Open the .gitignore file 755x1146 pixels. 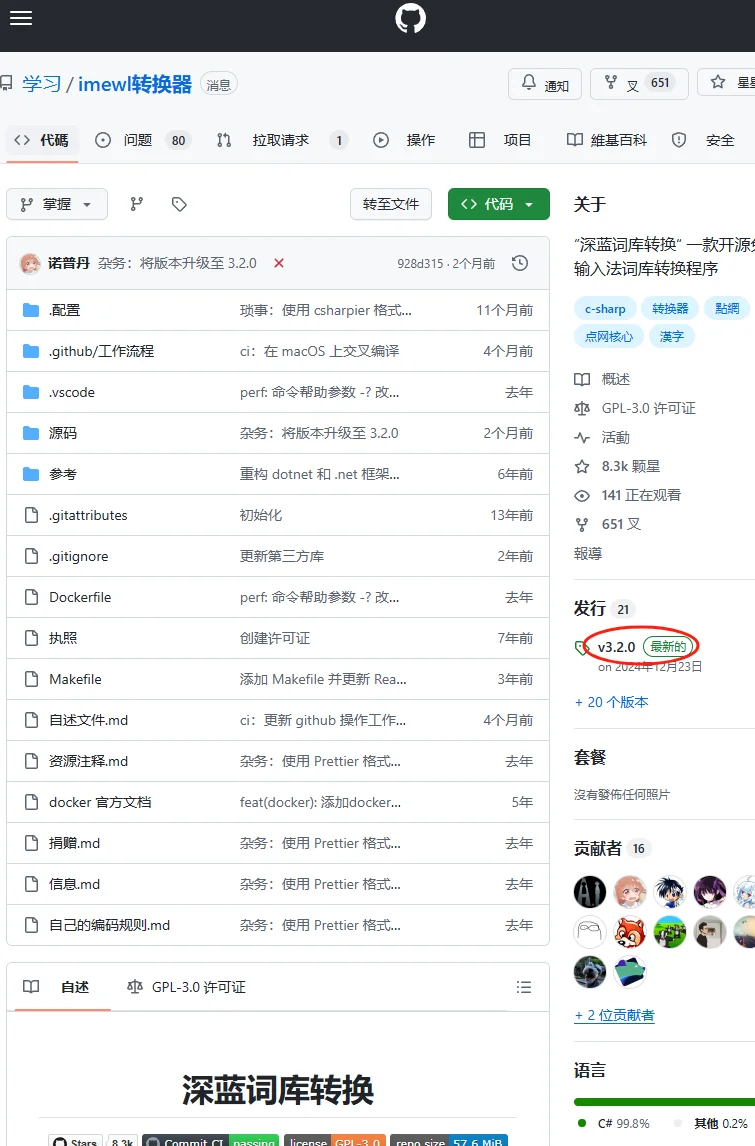pyautogui.click(x=78, y=556)
